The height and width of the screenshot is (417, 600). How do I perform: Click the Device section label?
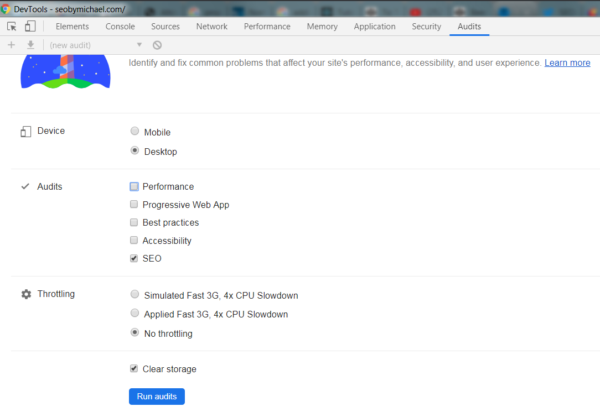tap(51, 131)
